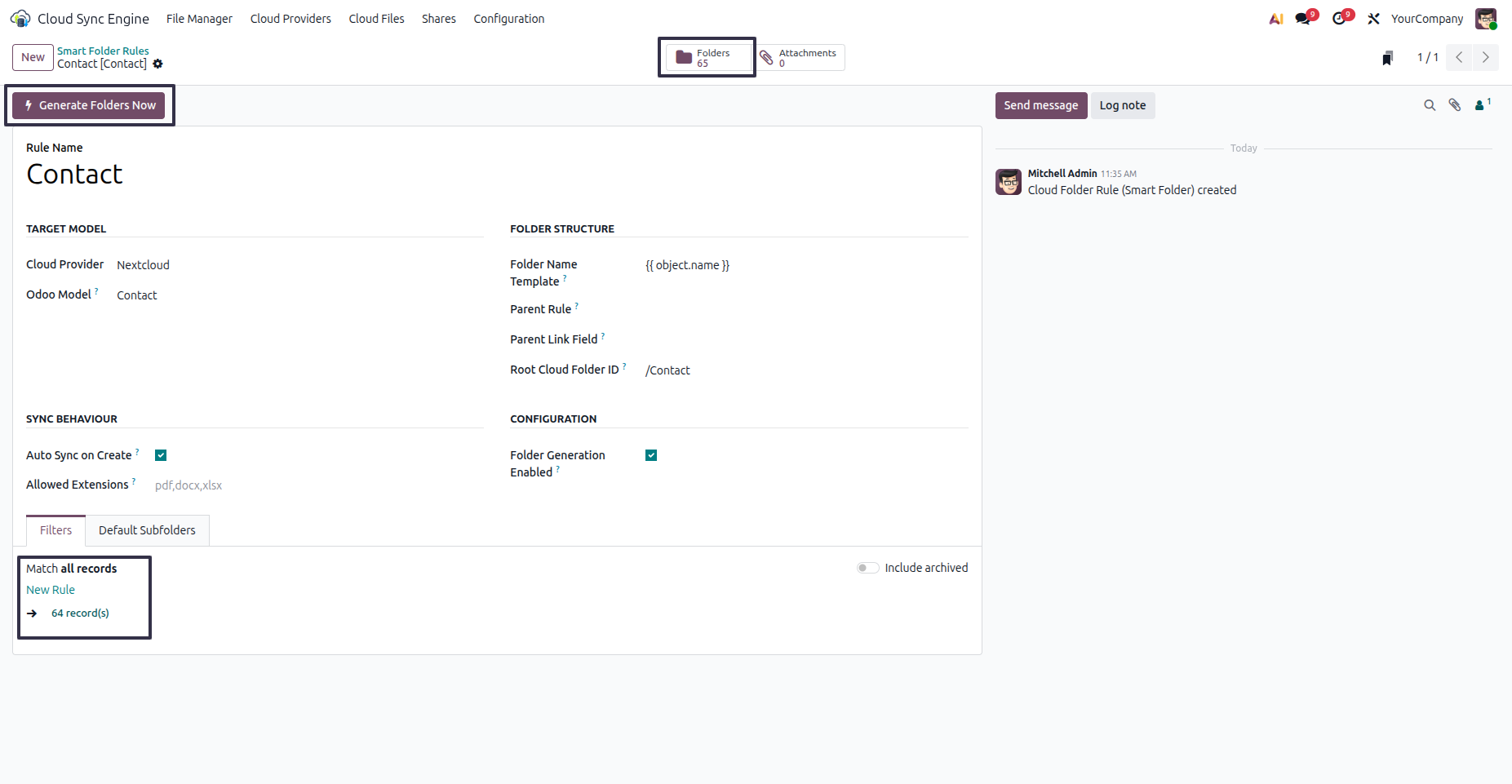Click Mitchell Admin avatar in chatter message
This screenshot has width=1512, height=784.
tap(1009, 182)
